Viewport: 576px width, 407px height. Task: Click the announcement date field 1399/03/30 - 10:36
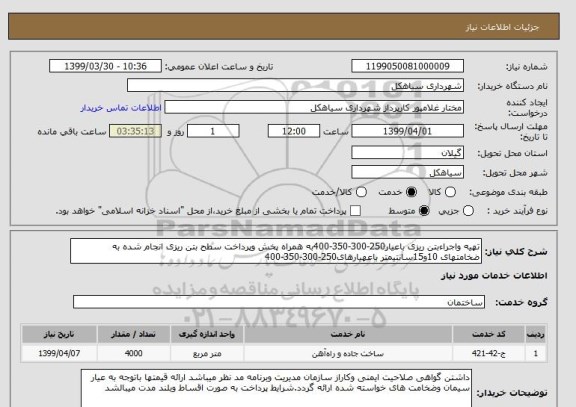click(x=105, y=66)
